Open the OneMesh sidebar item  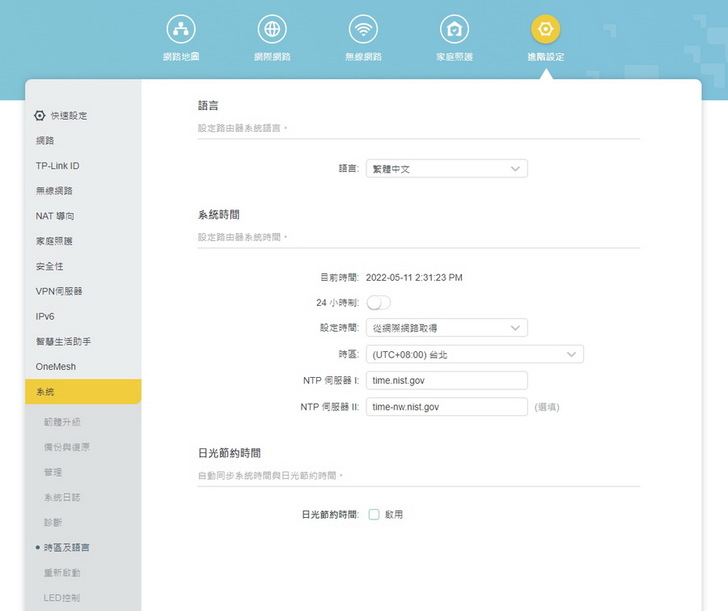[55, 366]
